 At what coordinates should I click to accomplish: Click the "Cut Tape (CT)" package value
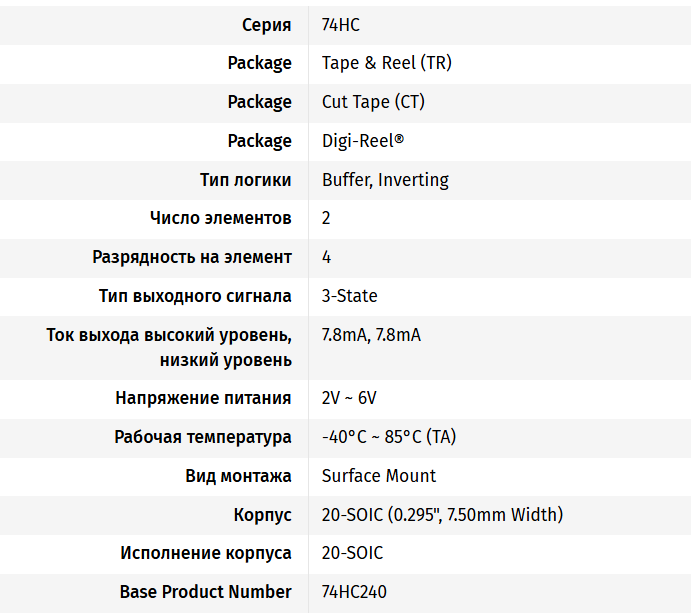pyautogui.click(x=373, y=102)
